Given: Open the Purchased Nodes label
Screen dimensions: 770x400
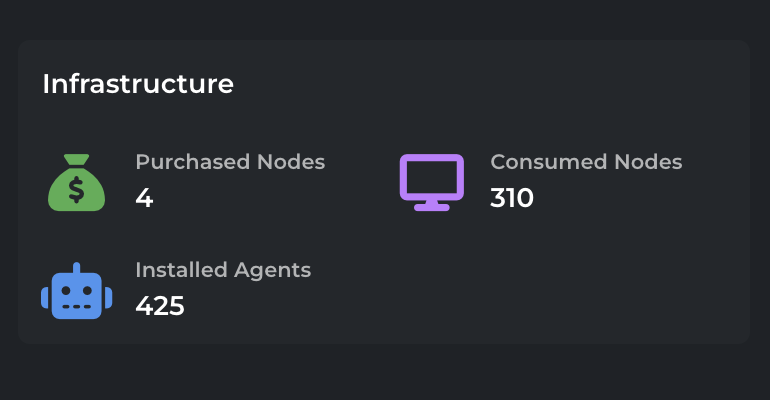Looking at the screenshot, I should click(230, 162).
